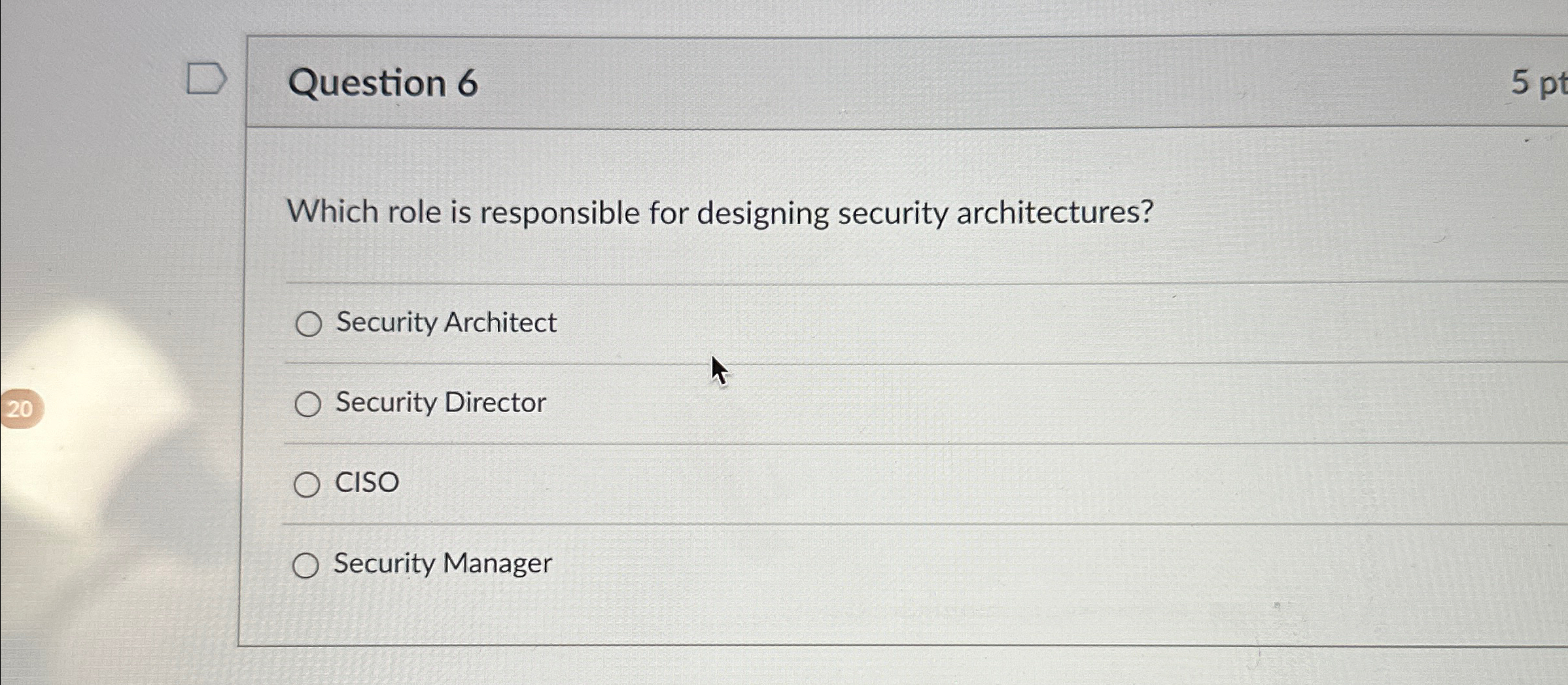Click the Security Director option label text
1568x685 pixels.
tap(440, 402)
